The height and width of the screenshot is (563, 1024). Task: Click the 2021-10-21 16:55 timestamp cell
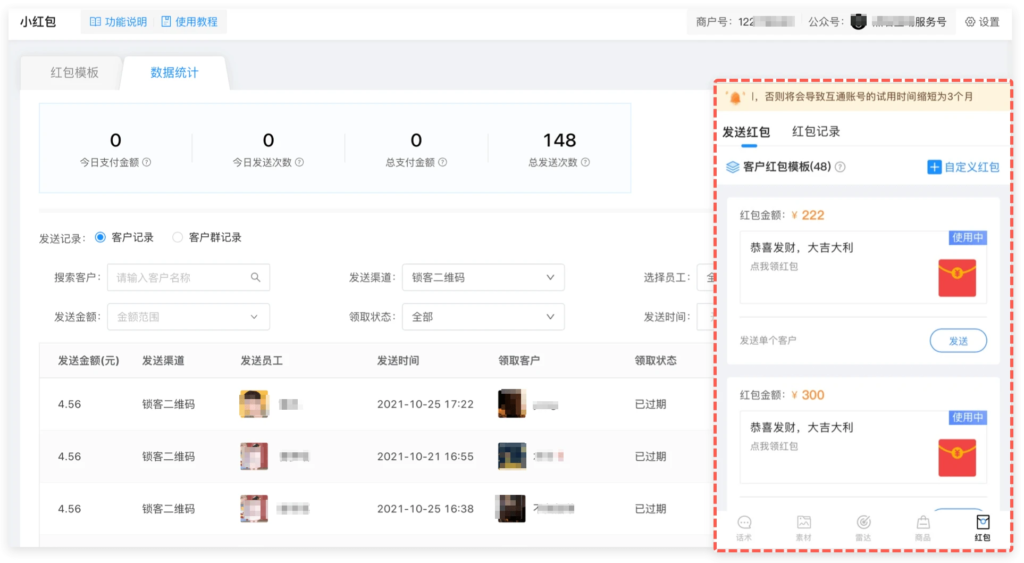click(x=425, y=457)
